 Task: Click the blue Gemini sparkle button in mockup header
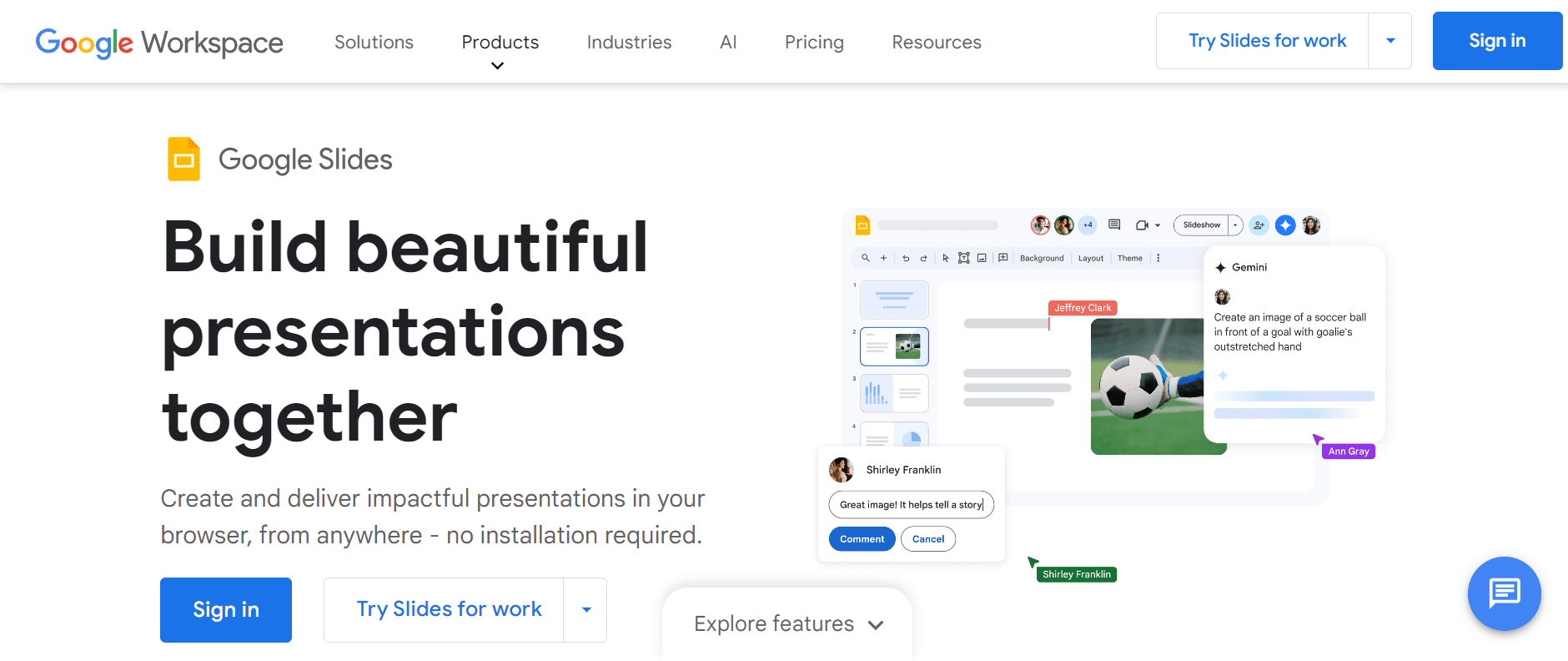point(1286,225)
